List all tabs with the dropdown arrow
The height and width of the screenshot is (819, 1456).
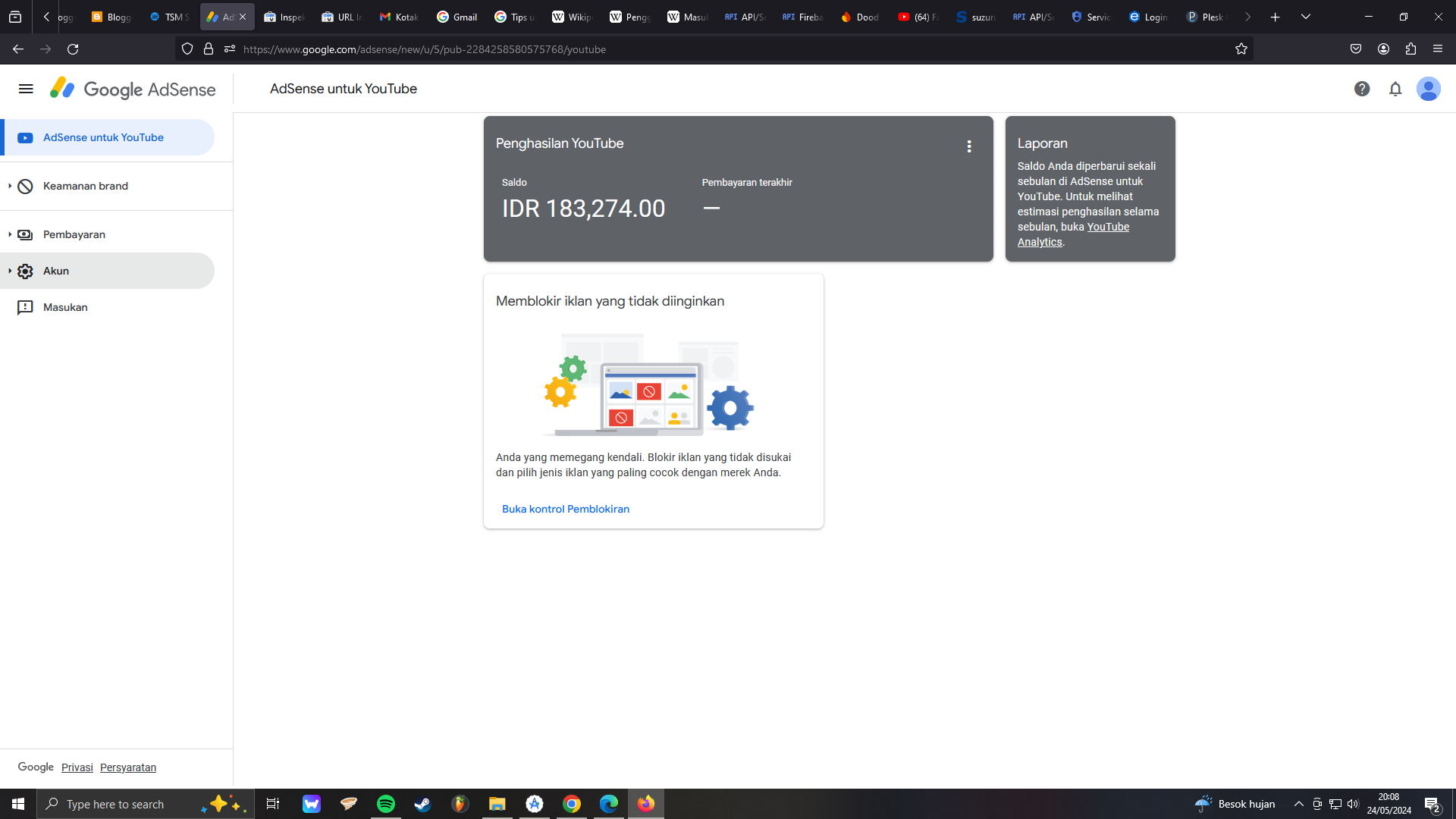(x=1306, y=17)
